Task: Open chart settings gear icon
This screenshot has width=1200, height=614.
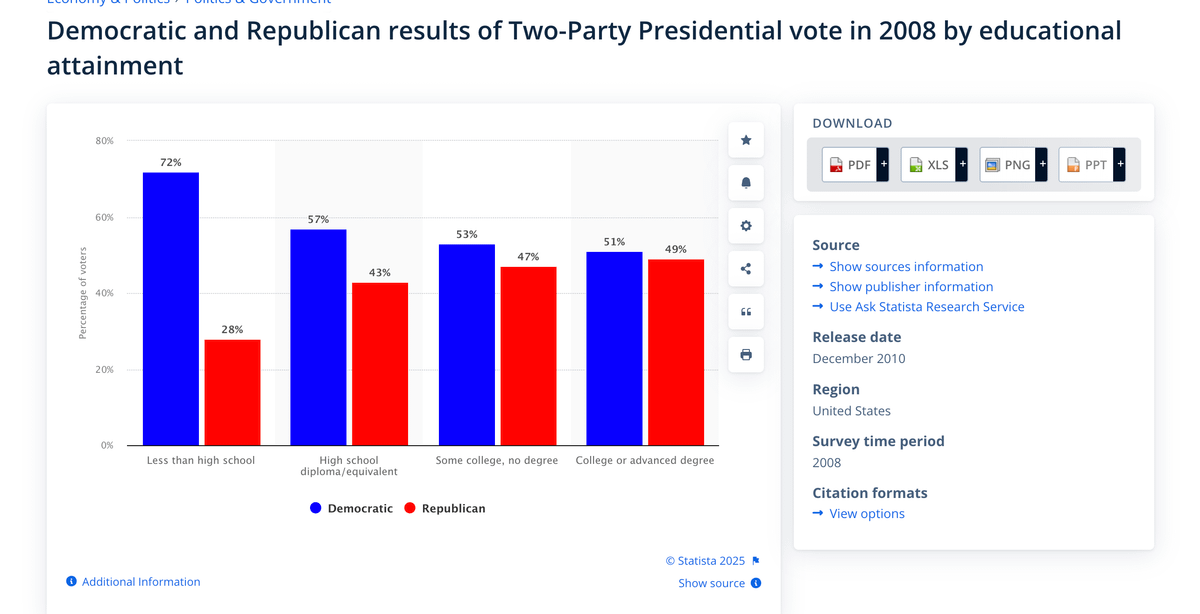Action: coord(746,226)
